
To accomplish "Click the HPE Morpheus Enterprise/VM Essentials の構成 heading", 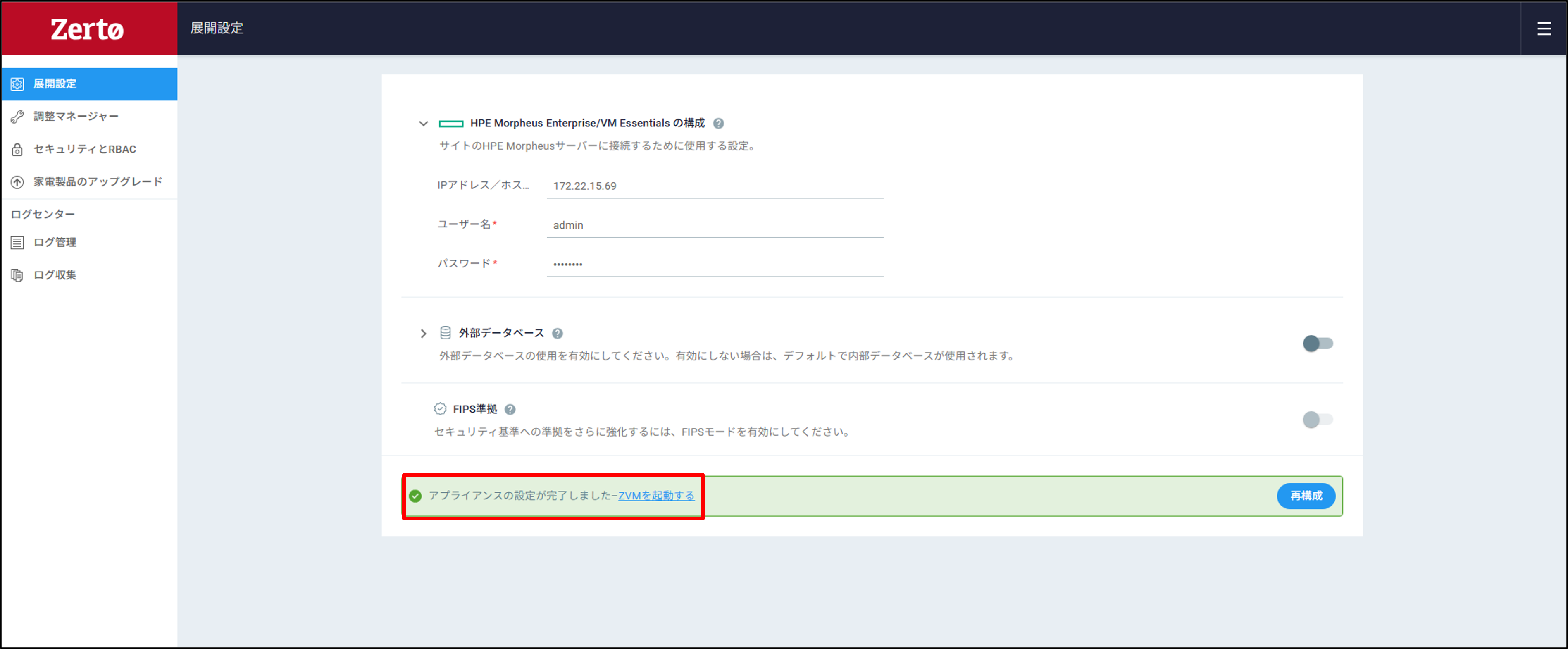I will tap(587, 124).
